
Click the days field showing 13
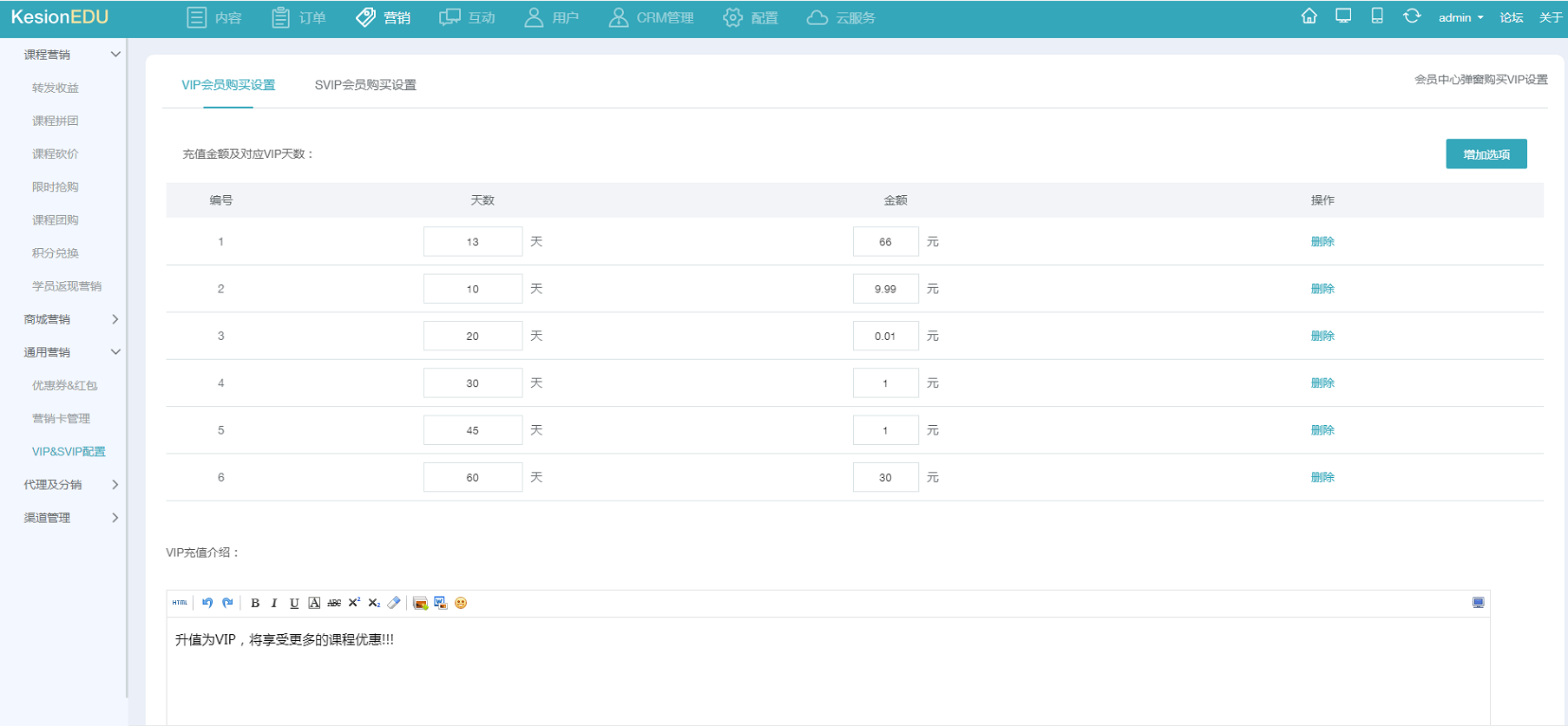click(473, 242)
